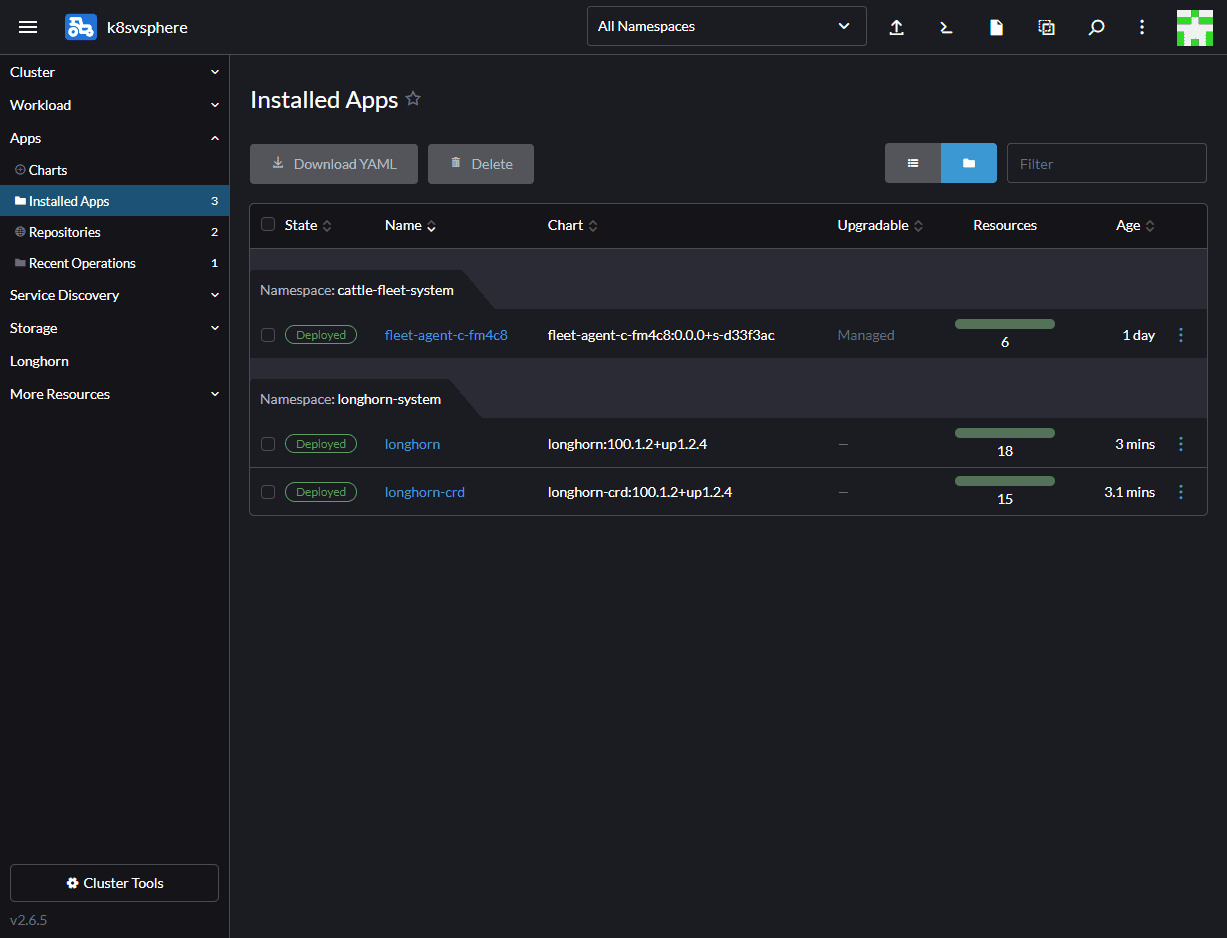Click the Cluster Tools button

click(114, 883)
